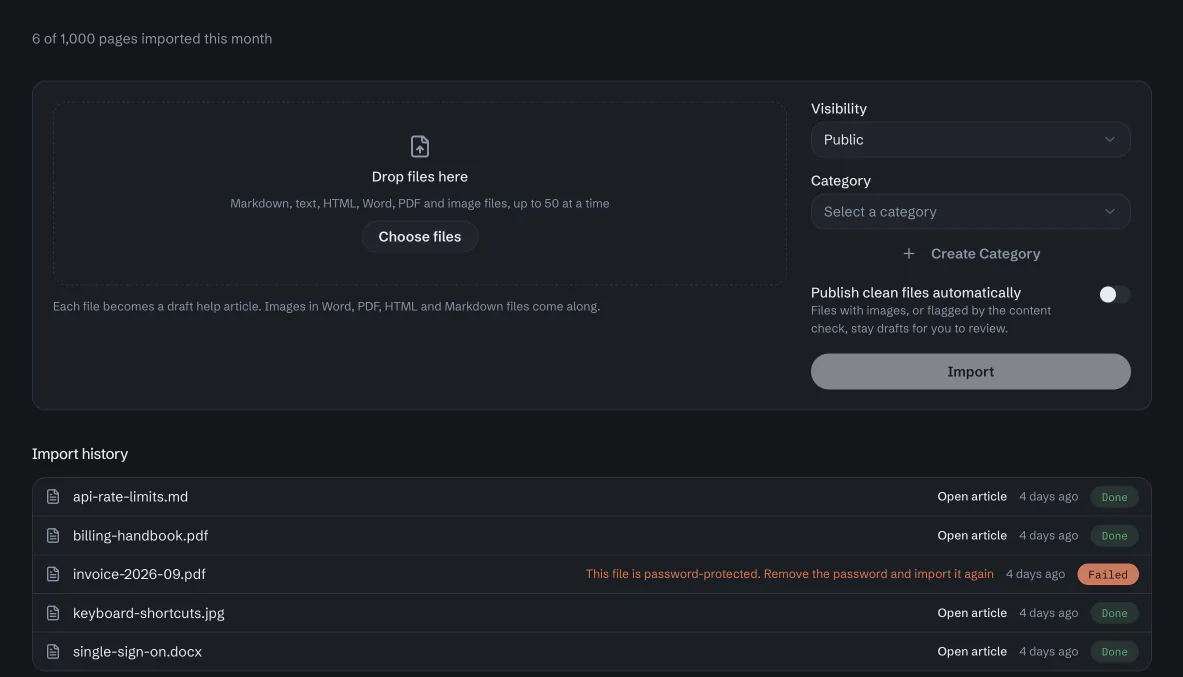Click file icon beside keyboard-shortcuts.jpg
This screenshot has height=677, width=1183.
pos(53,613)
